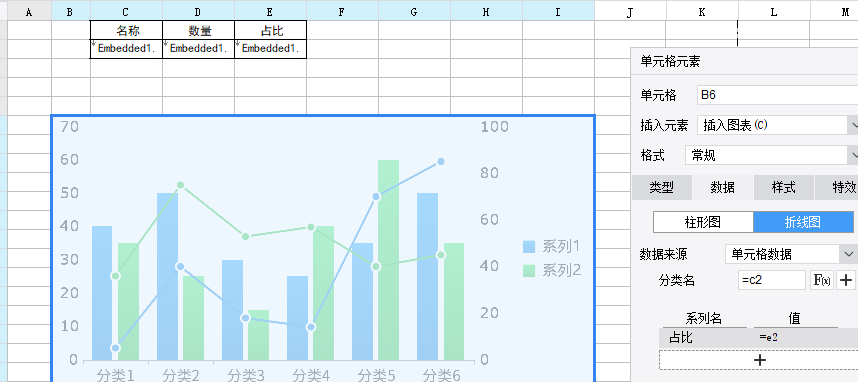Click the 系列2 green legend marker
The image size is (858, 382).
point(529,270)
